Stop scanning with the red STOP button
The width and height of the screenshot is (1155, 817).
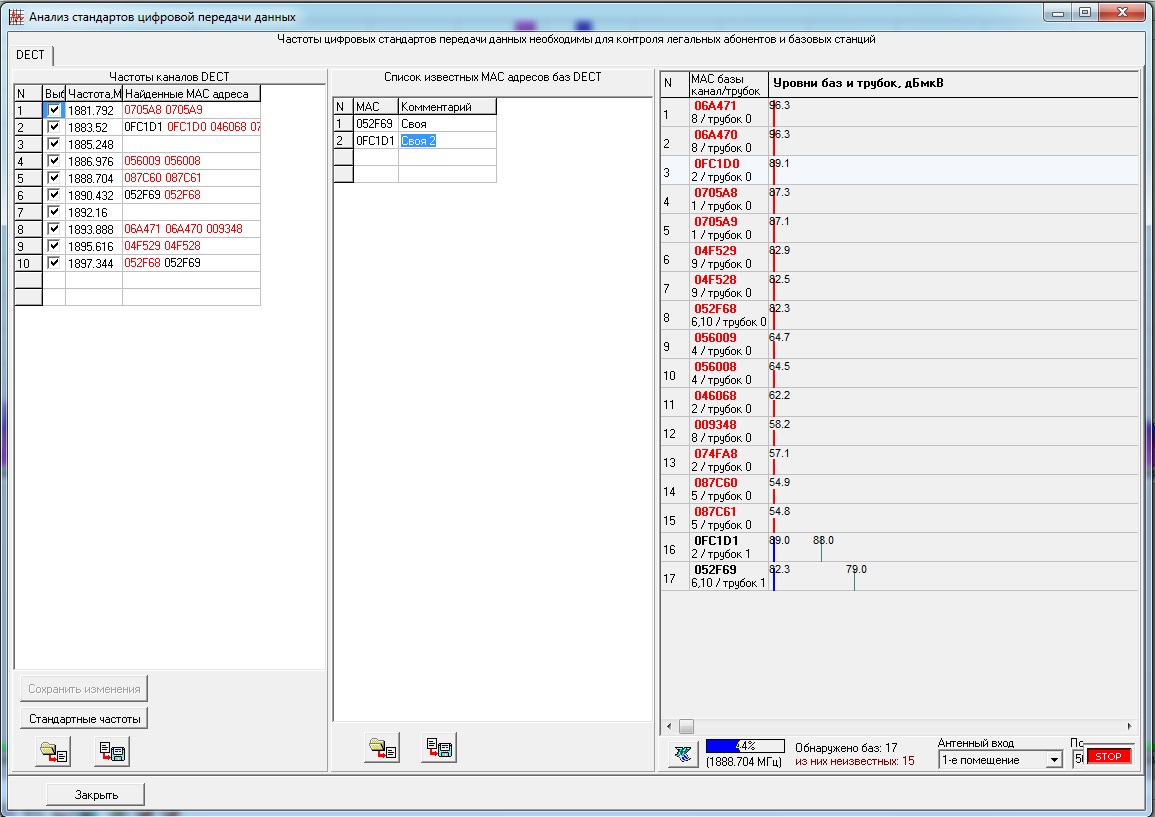pyautogui.click(x=1109, y=757)
